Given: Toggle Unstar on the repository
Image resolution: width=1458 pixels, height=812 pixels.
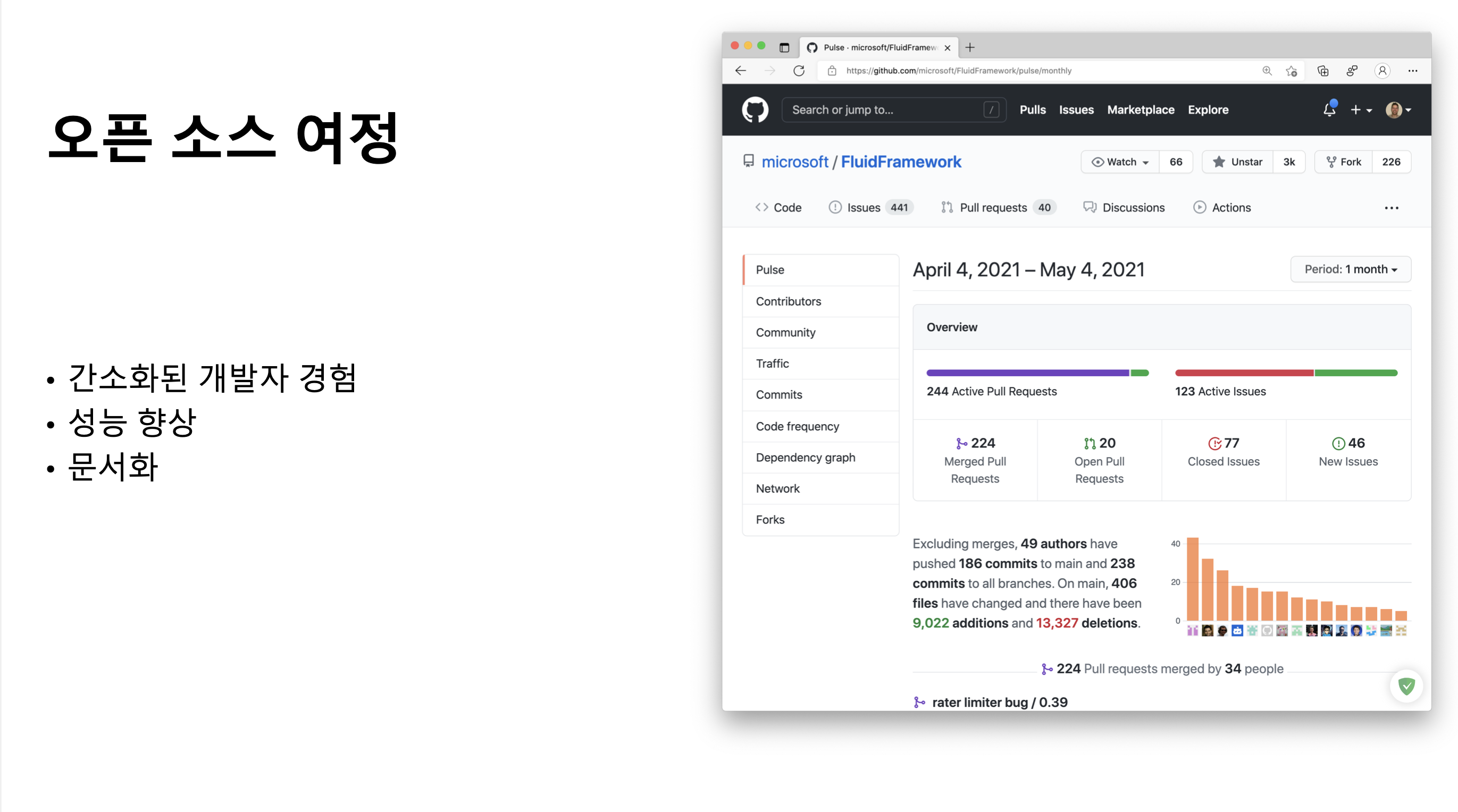Looking at the screenshot, I should [1238, 162].
